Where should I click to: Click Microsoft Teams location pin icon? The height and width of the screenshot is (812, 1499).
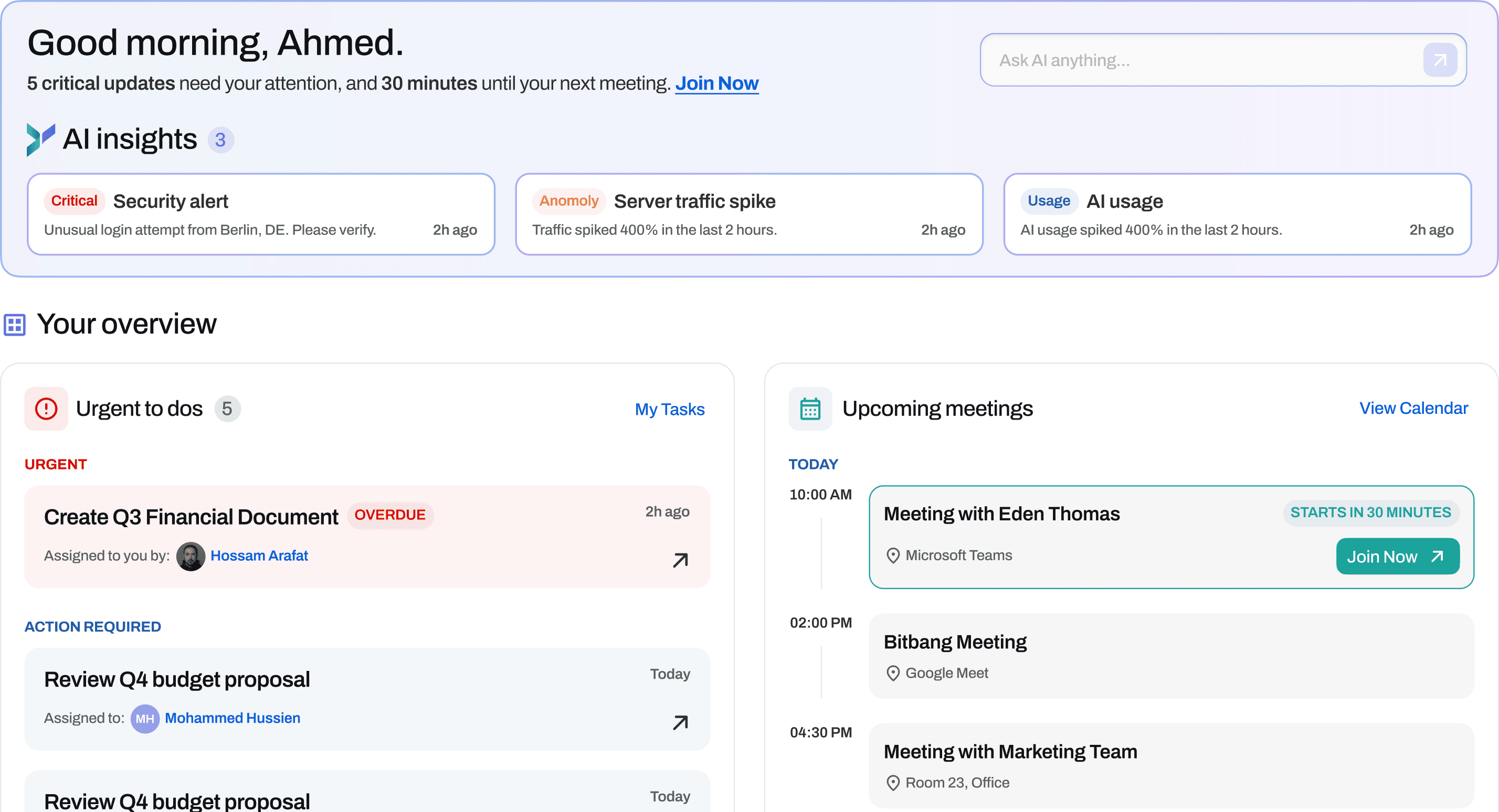coord(893,555)
